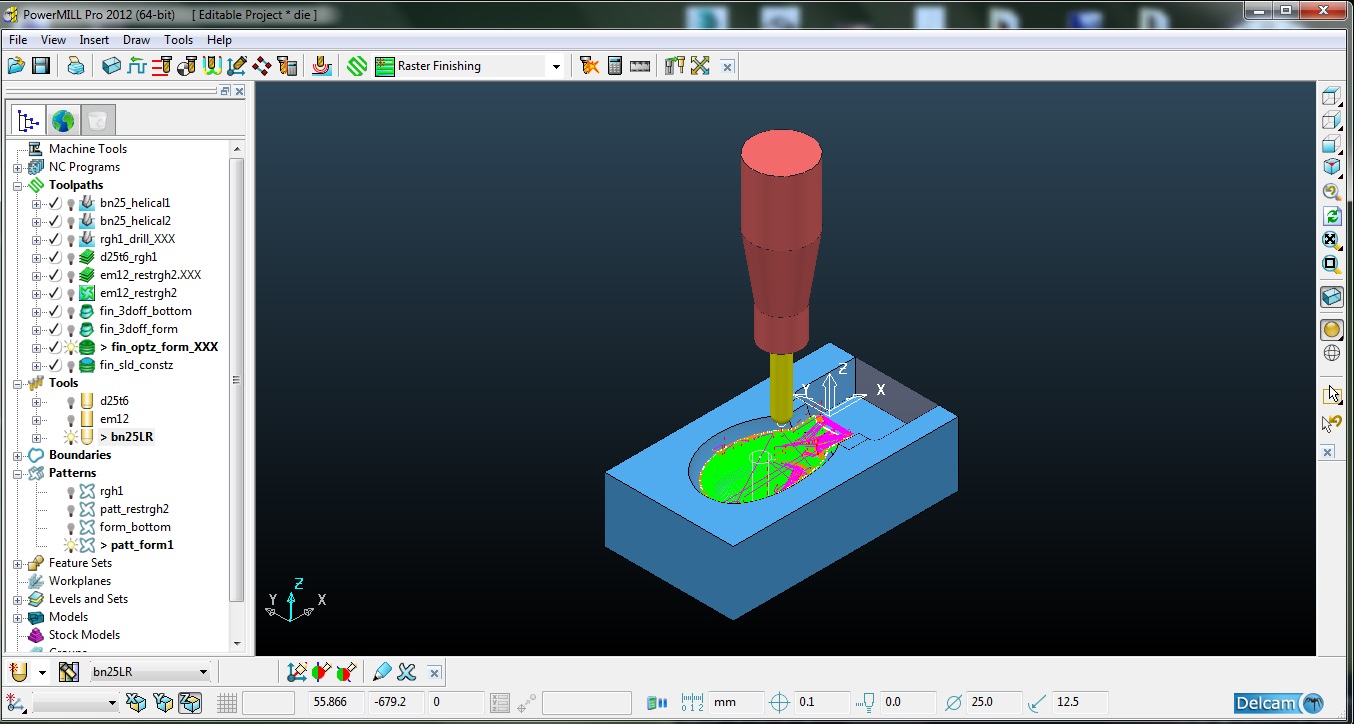Click the calculator icon in main toolbar
The image size is (1359, 724).
pos(615,66)
